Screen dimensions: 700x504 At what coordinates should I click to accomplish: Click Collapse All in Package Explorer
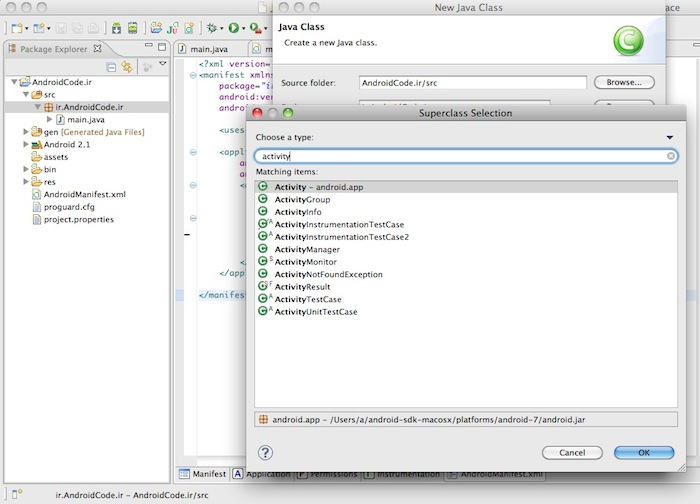pyautogui.click(x=111, y=66)
